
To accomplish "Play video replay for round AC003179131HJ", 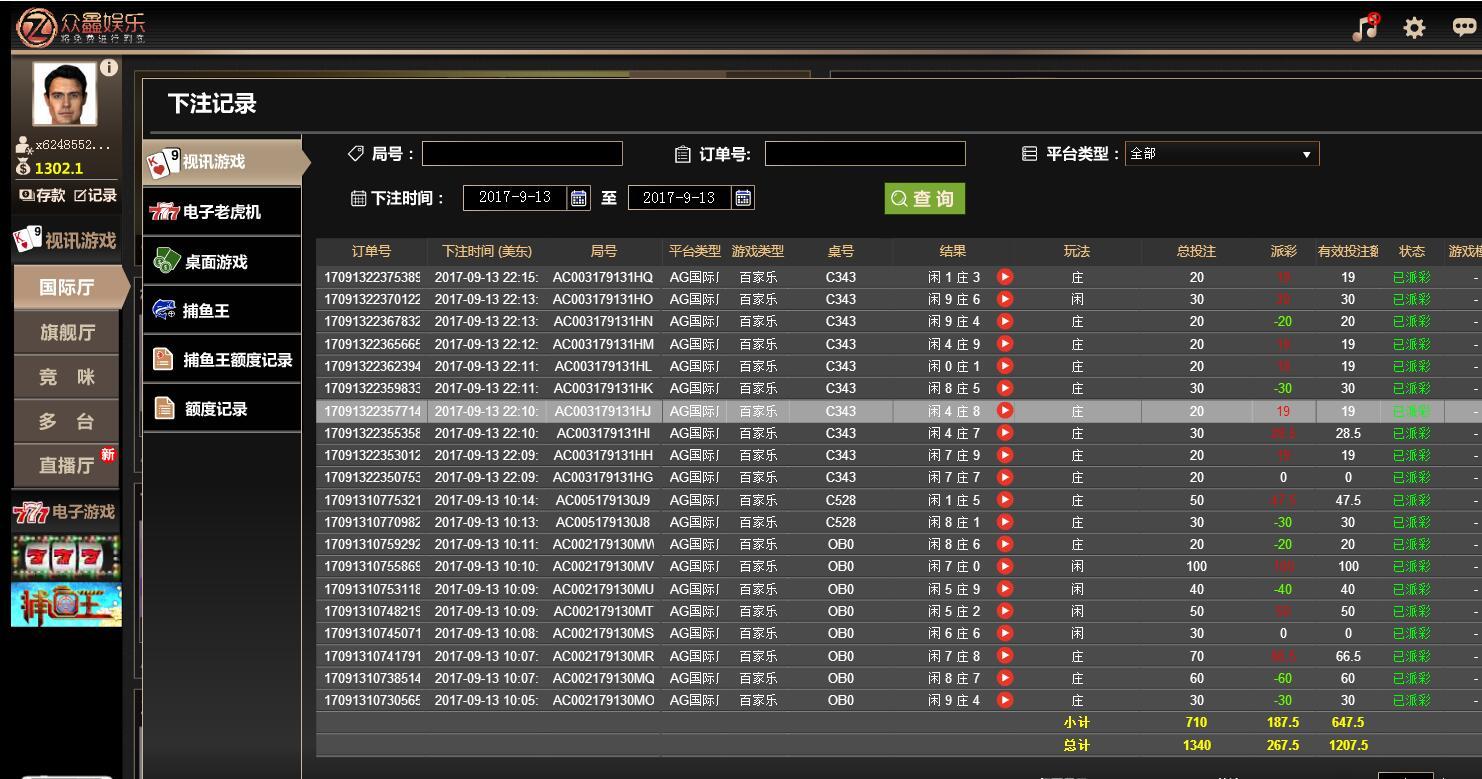I will point(1005,410).
